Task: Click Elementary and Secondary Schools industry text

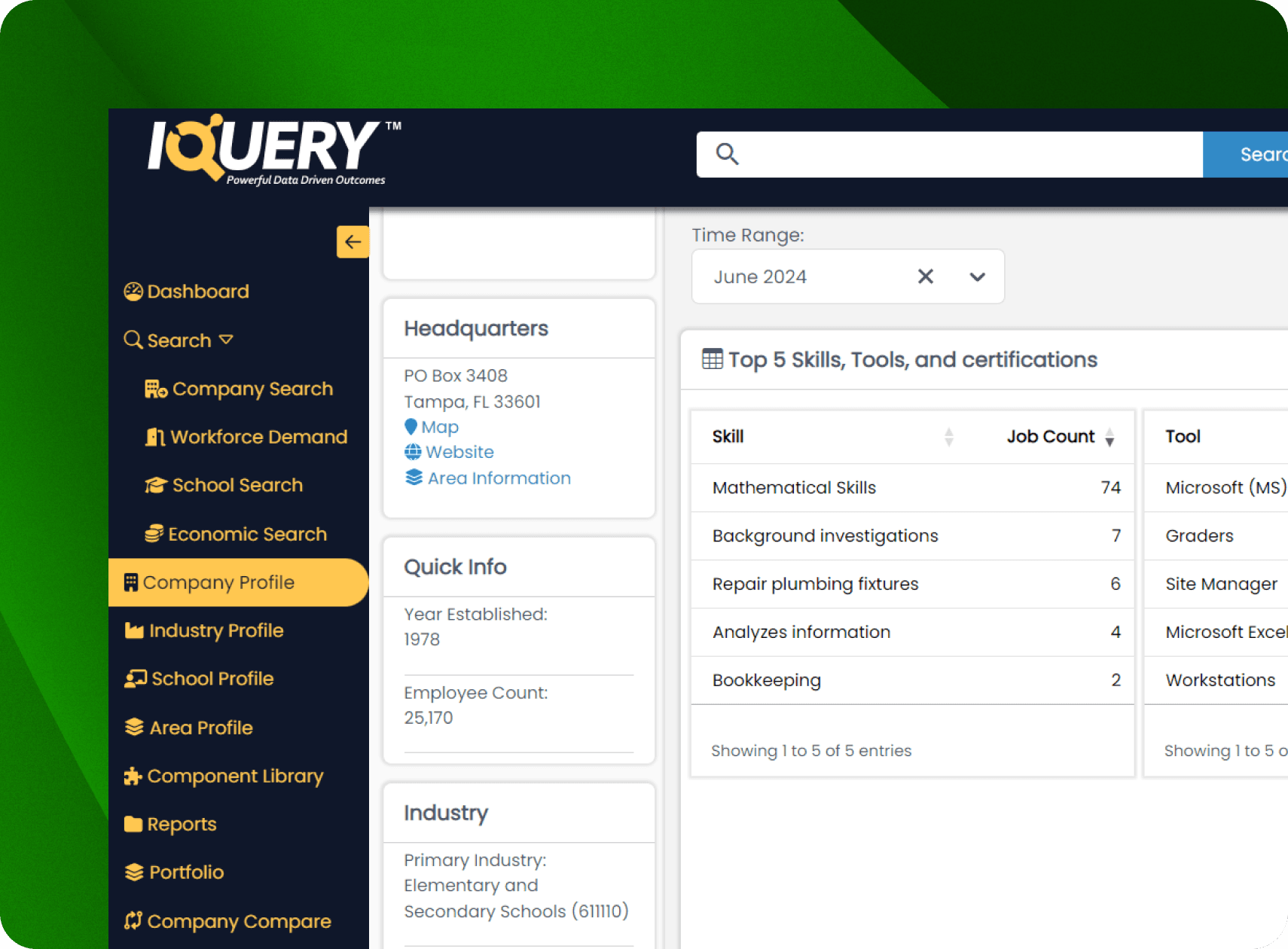Action: click(x=516, y=899)
